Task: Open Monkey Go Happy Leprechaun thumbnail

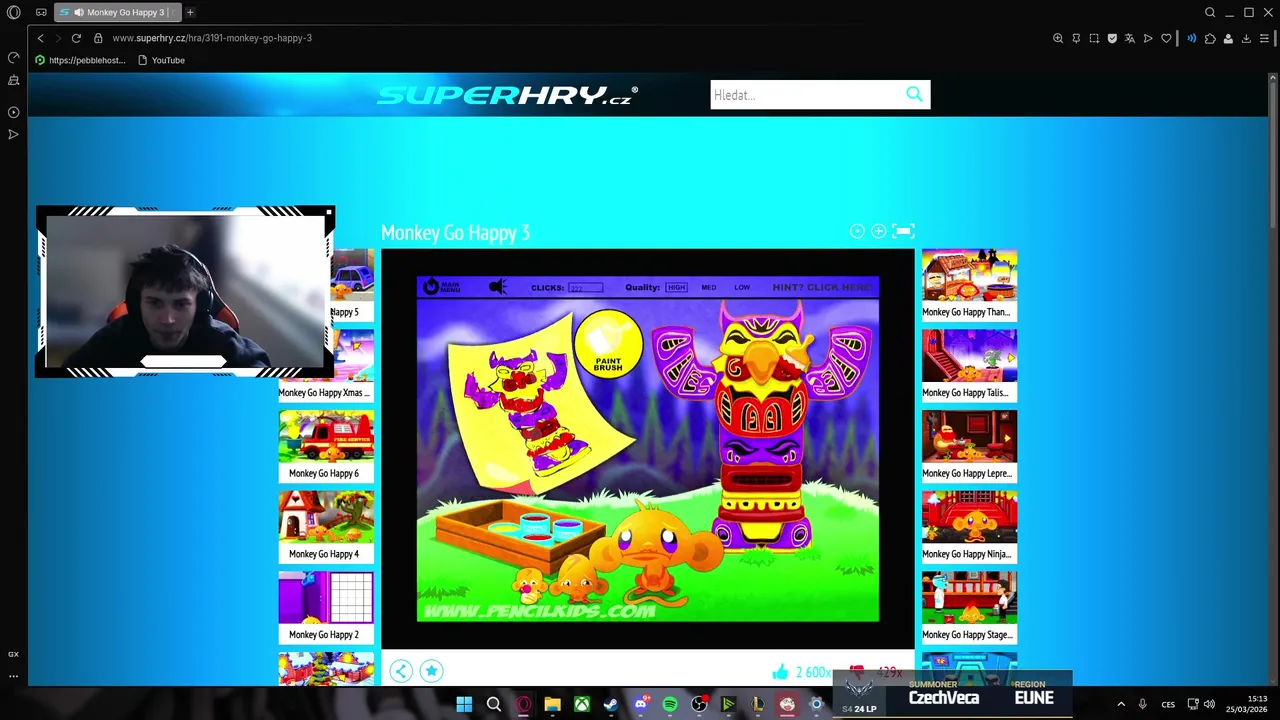Action: point(969,446)
